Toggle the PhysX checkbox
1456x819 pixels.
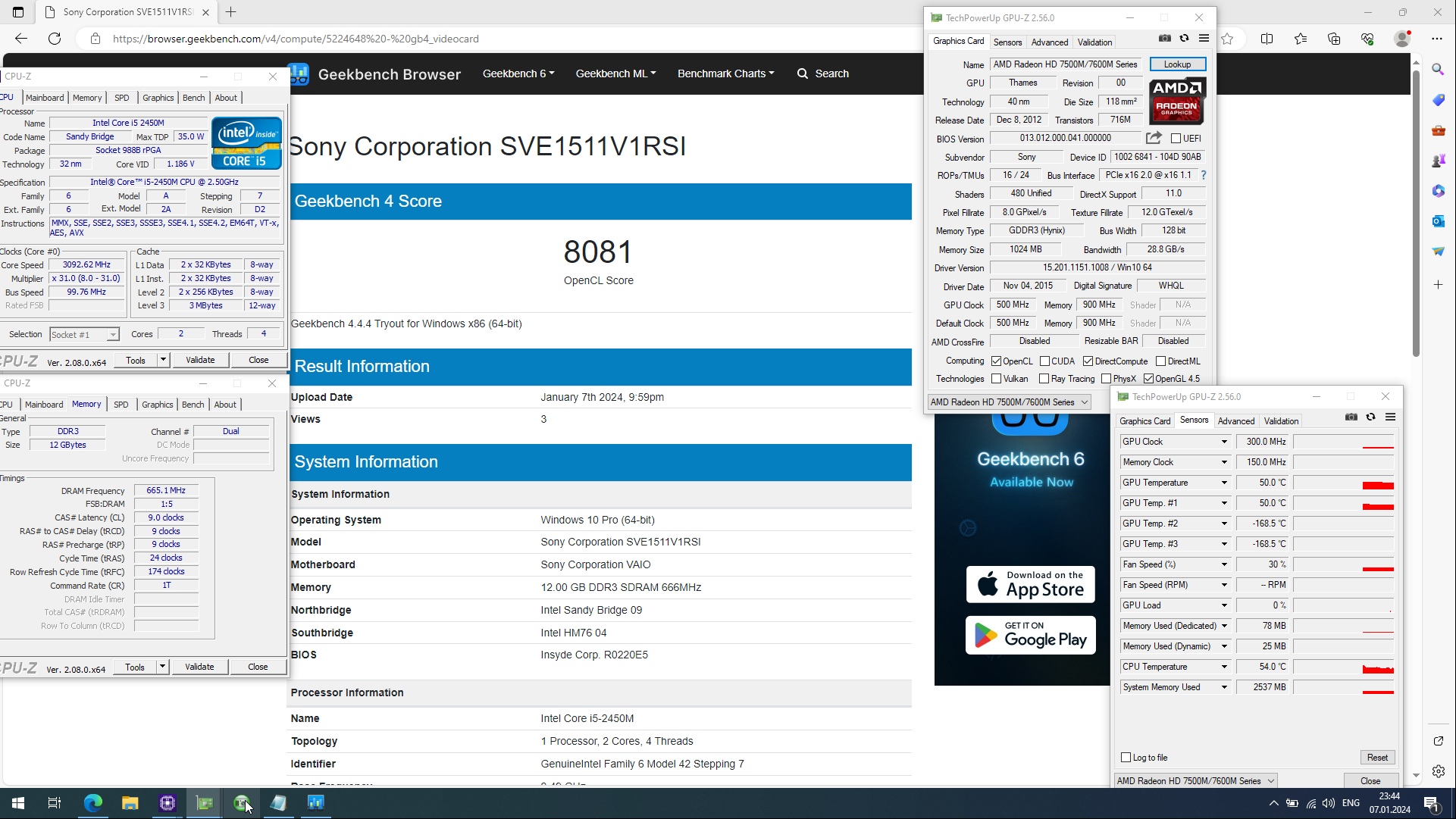1106,379
